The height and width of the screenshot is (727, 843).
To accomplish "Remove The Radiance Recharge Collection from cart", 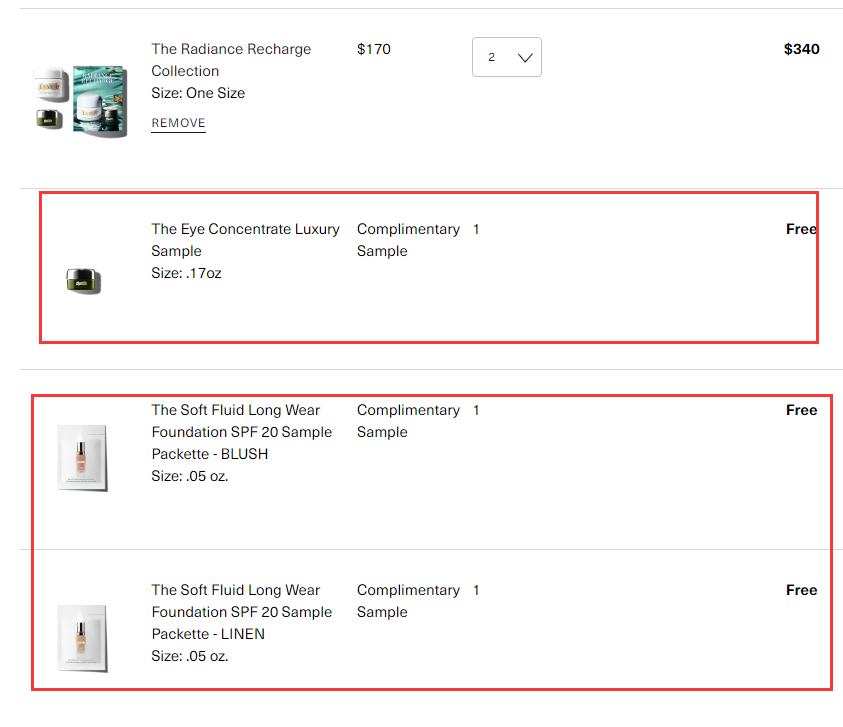I will coord(178,123).
